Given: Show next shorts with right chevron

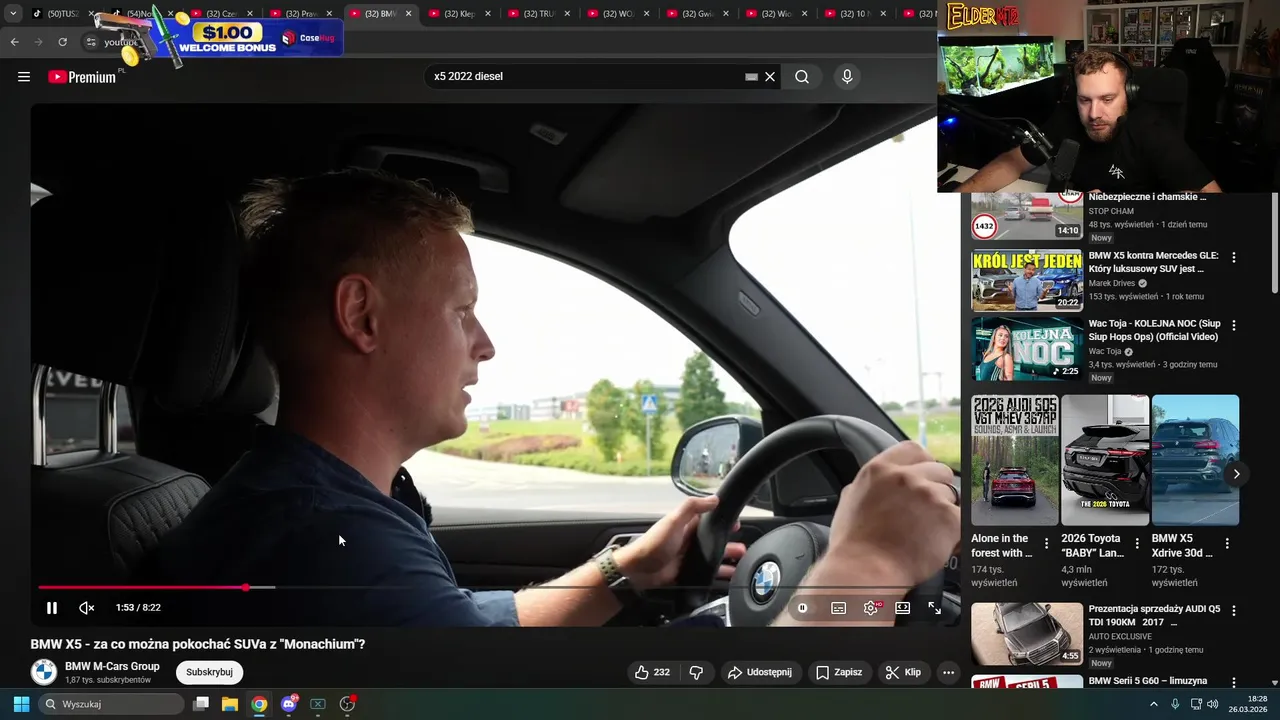Looking at the screenshot, I should [x=1236, y=474].
